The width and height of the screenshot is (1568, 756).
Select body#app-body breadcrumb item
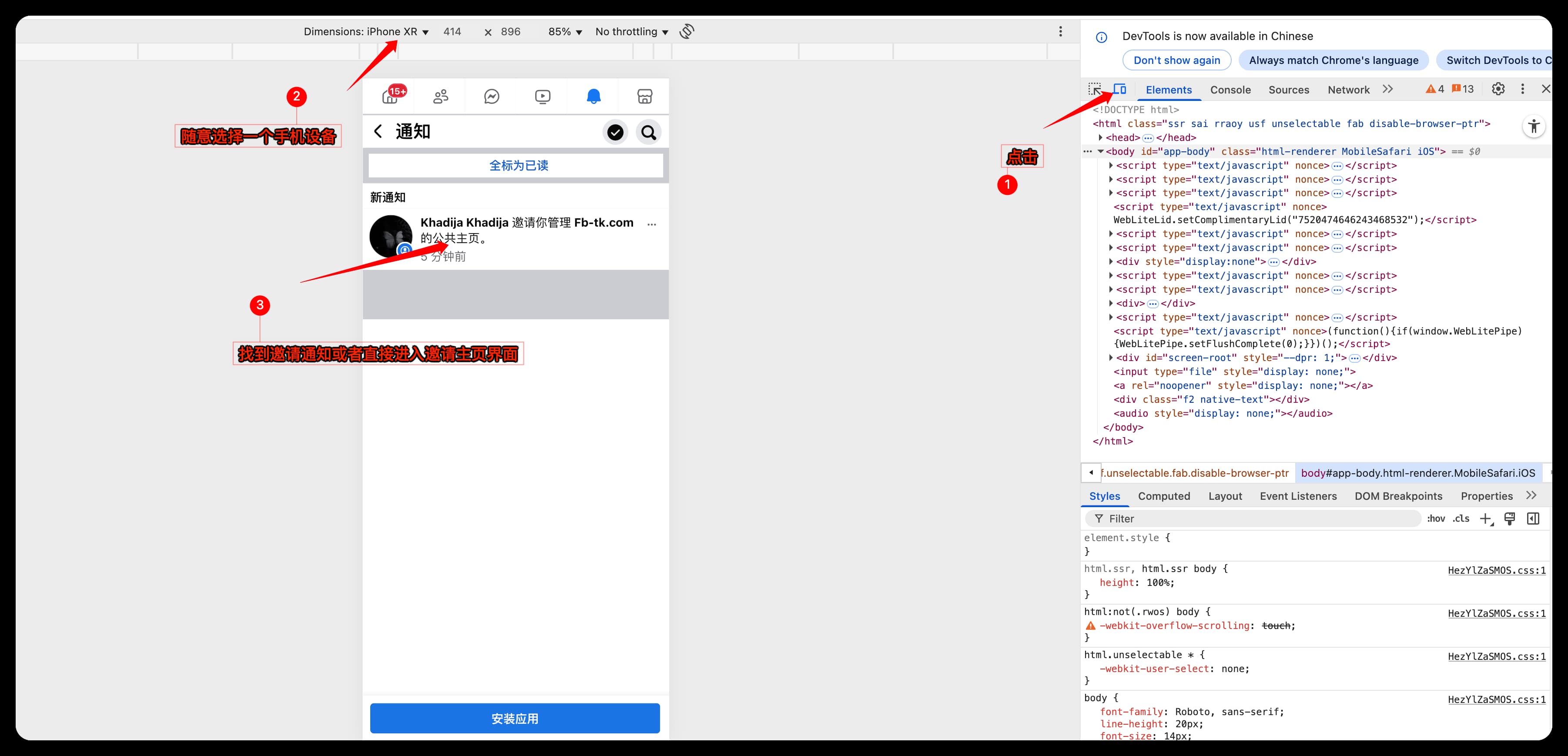pos(1417,473)
